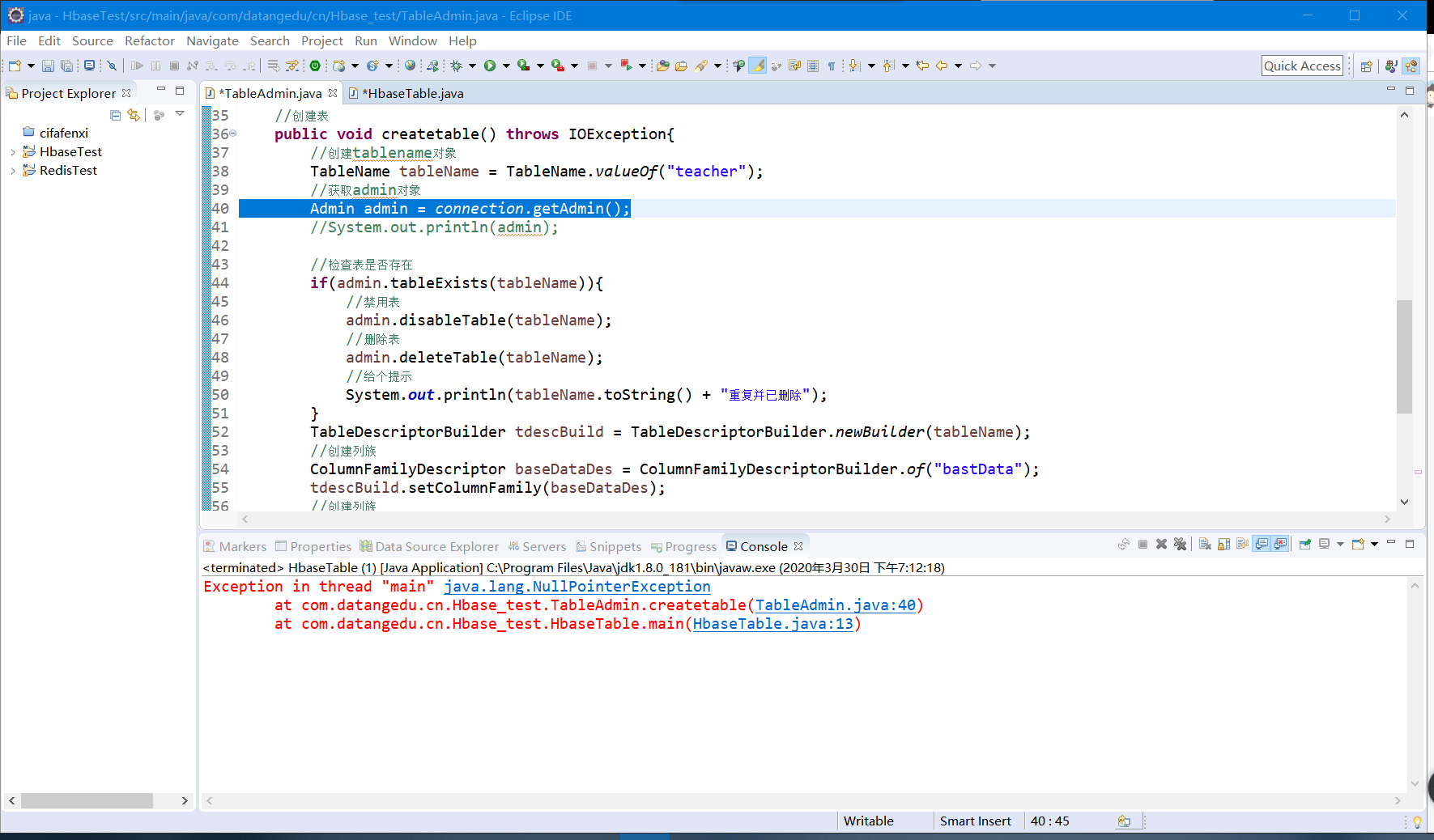Viewport: 1434px width, 840px height.
Task: Click the New file wizard icon
Action: coord(14,66)
